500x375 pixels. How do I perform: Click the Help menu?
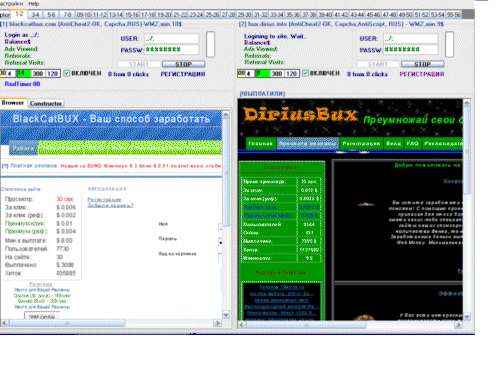click(34, 4)
